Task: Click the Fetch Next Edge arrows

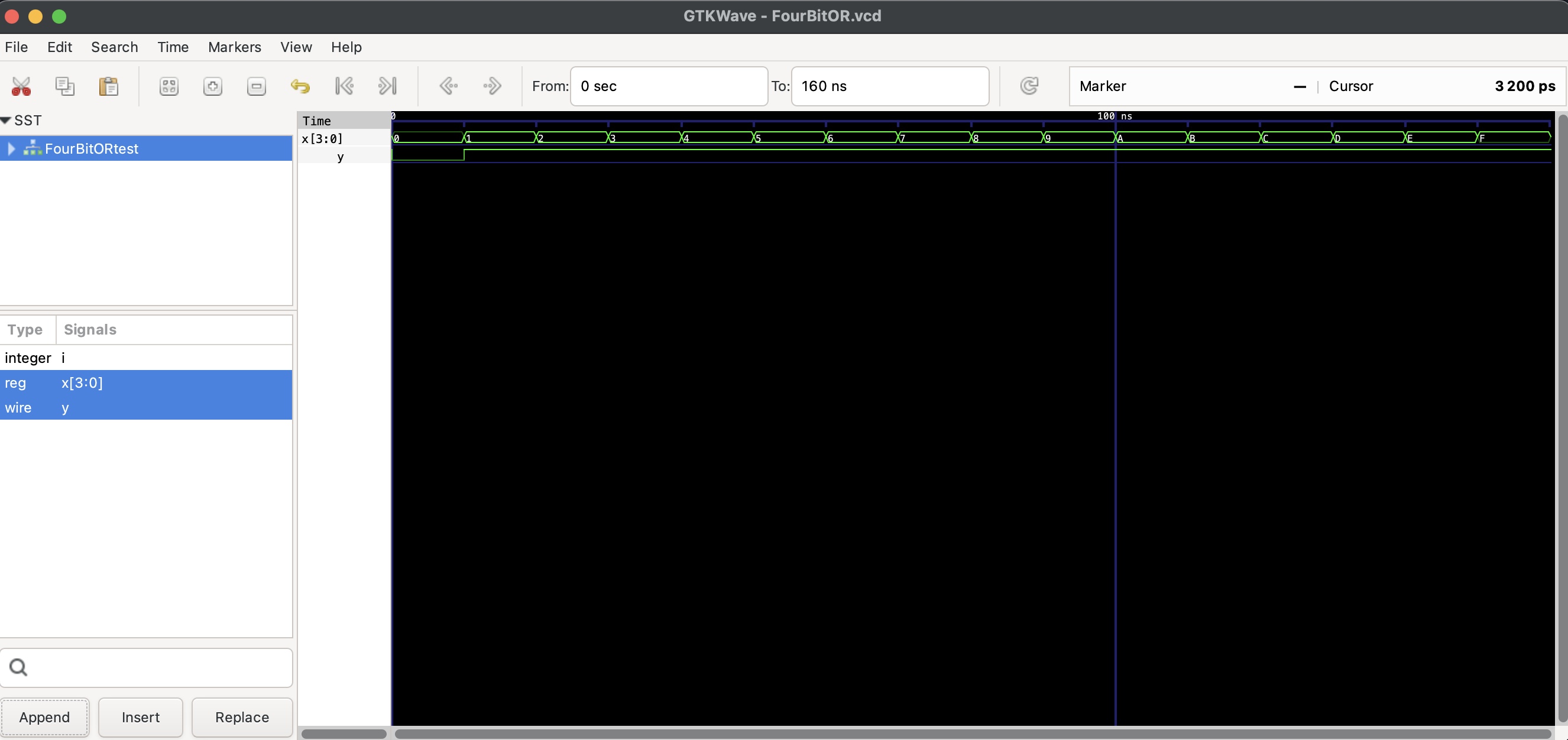Action: (x=492, y=86)
